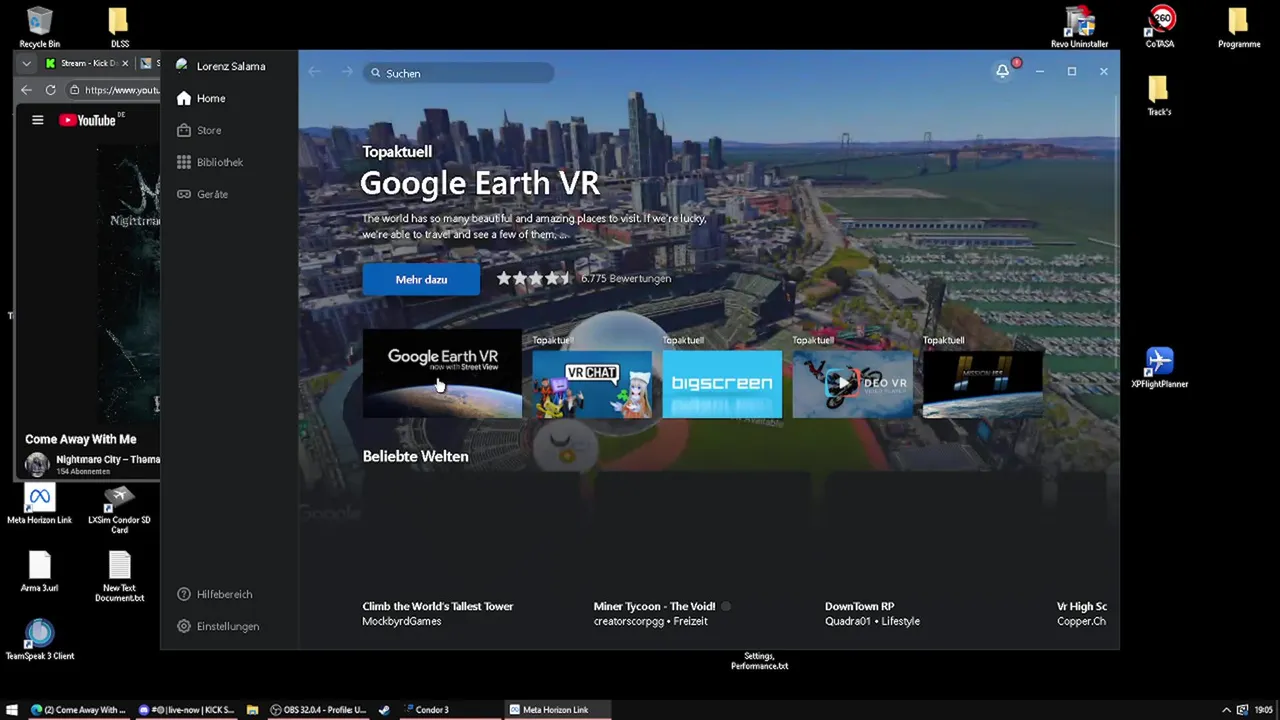Viewport: 1280px width, 720px height.
Task: Open the DLSS folder on desktop
Action: pyautogui.click(x=119, y=27)
